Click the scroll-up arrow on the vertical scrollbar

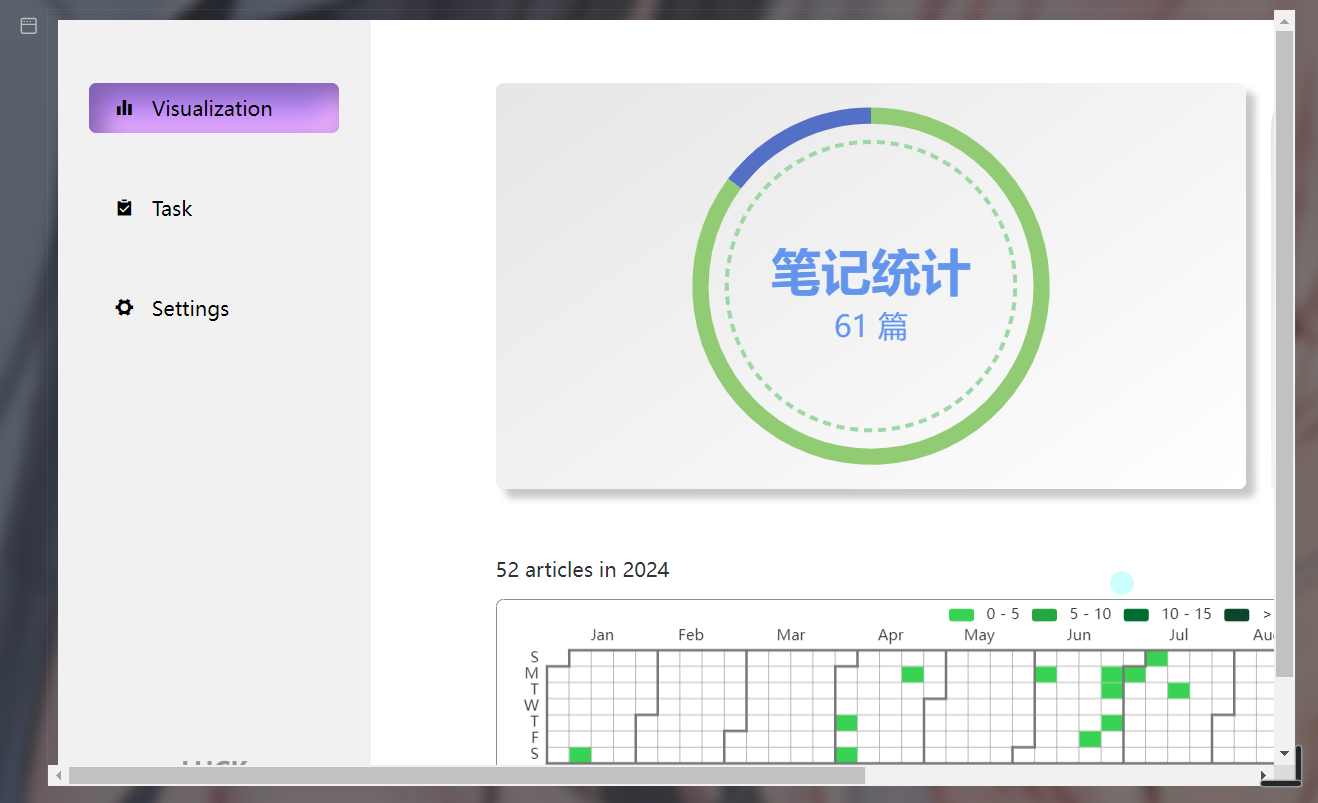(1284, 19)
